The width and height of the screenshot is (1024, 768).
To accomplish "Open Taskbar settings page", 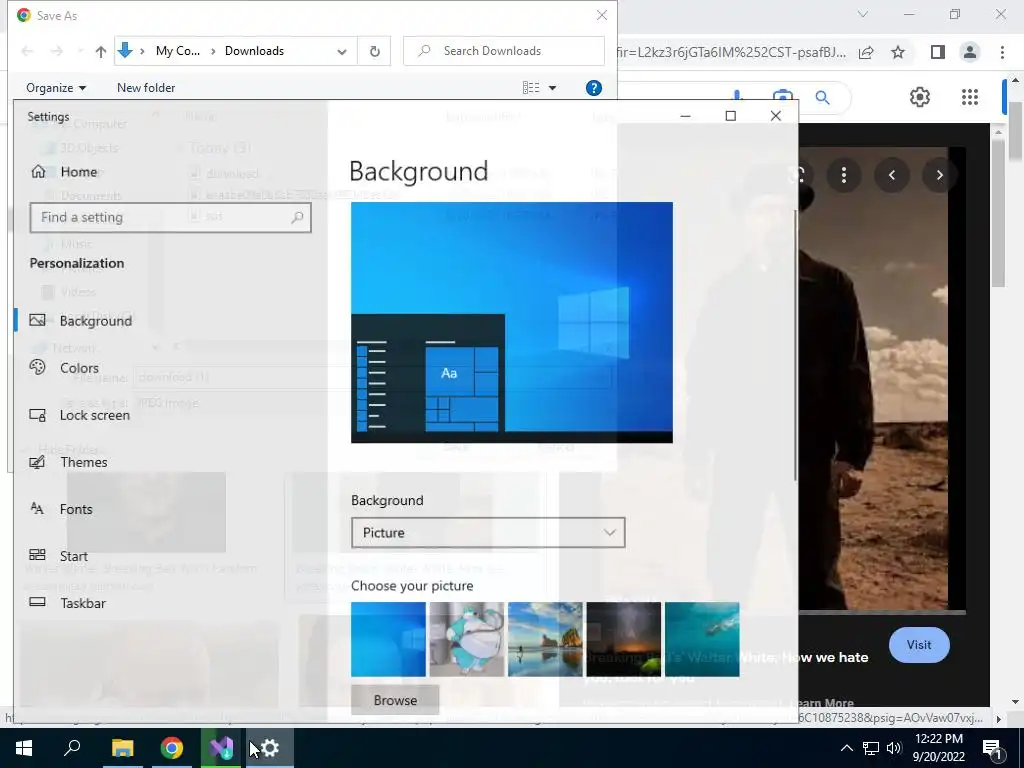I will pyautogui.click(x=67, y=603).
